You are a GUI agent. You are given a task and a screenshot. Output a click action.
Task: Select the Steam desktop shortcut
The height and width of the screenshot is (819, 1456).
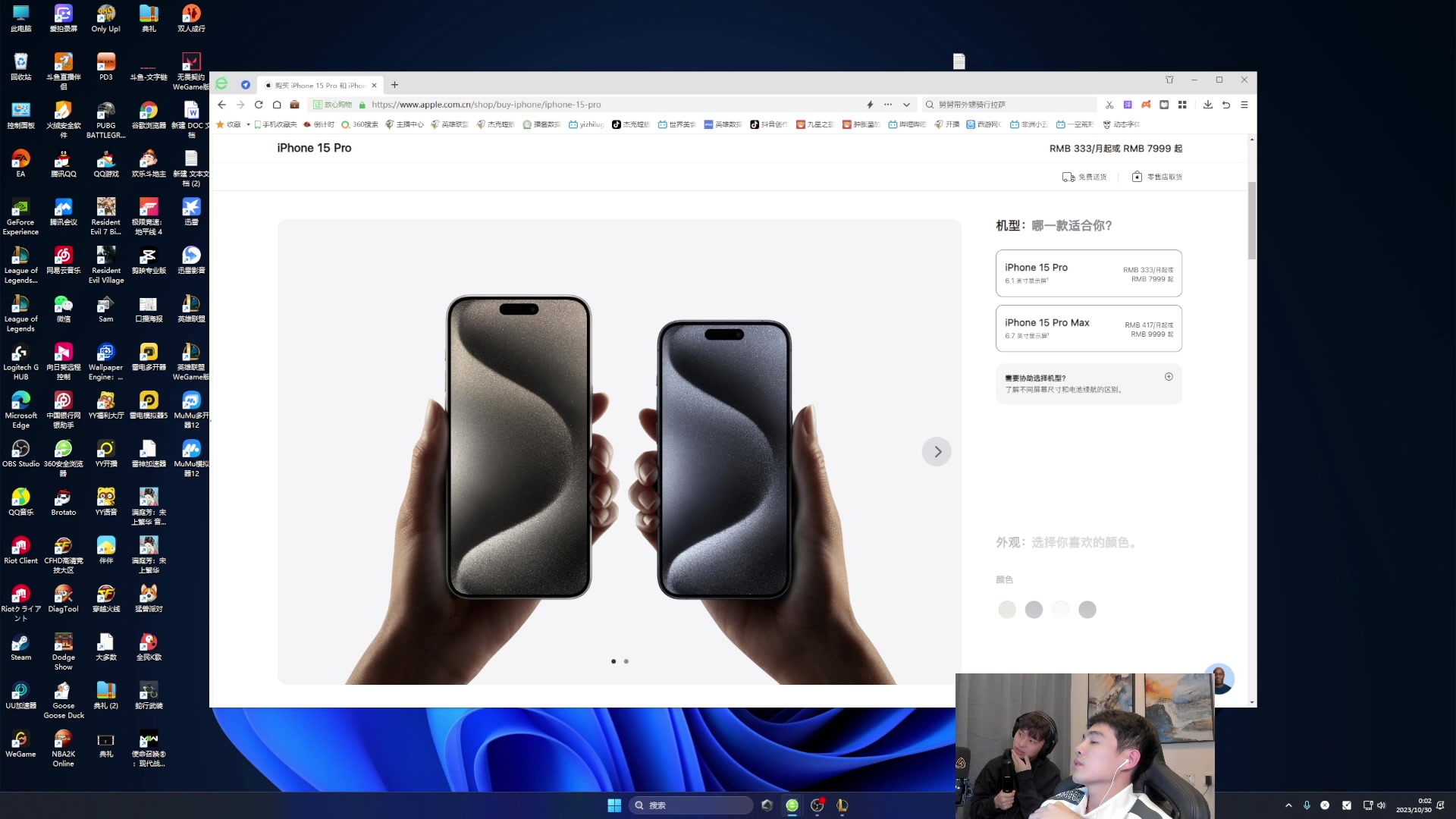click(x=21, y=648)
